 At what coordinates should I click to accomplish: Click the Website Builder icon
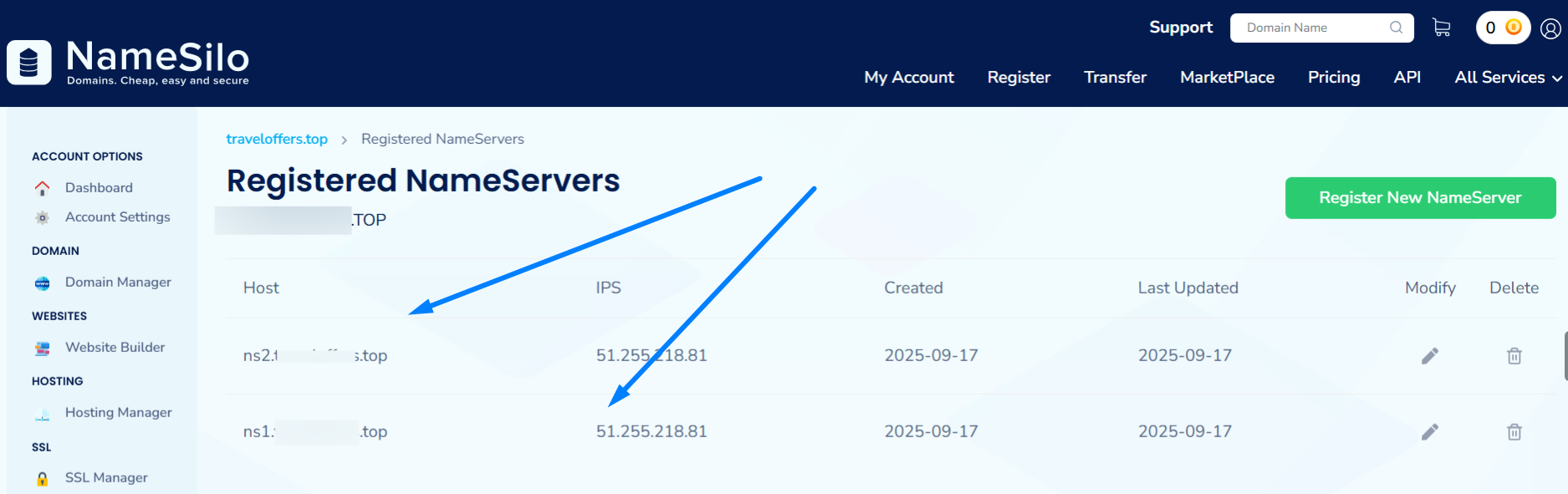[x=42, y=349]
